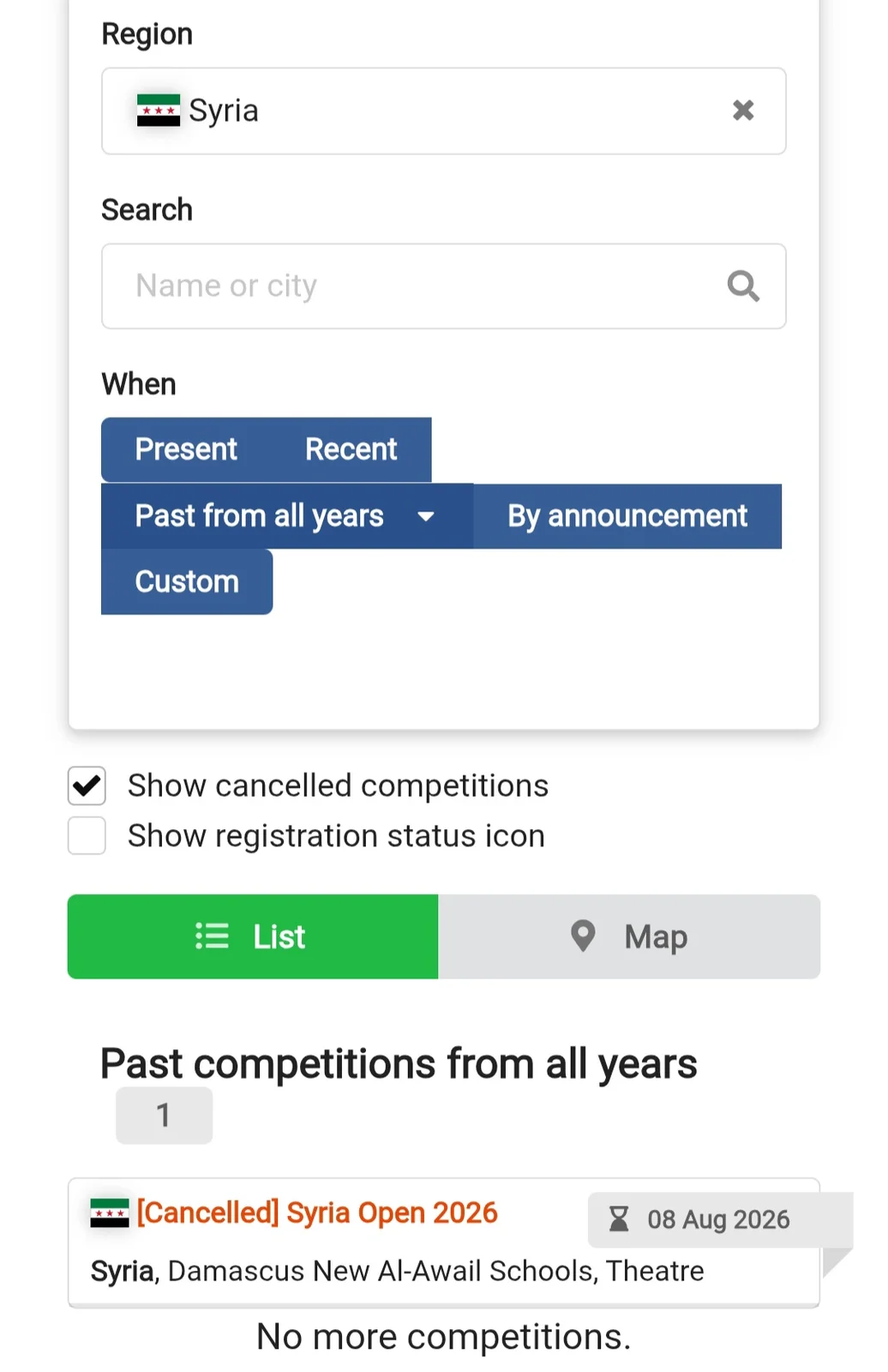Click the map pin marker icon
888x1372 pixels.
[583, 936]
